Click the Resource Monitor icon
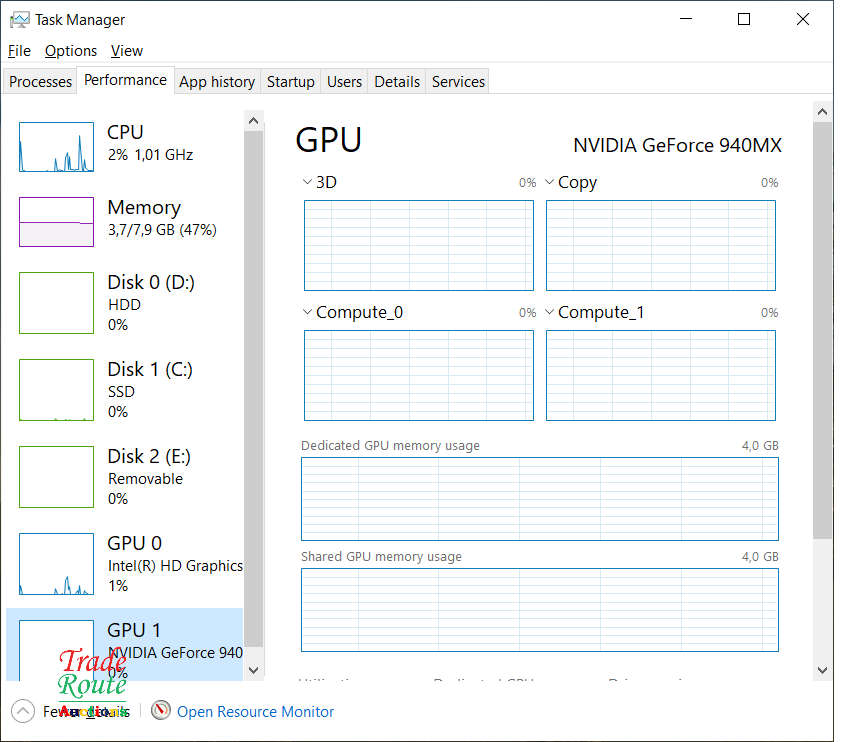Image resolution: width=841 pixels, height=742 pixels. pyautogui.click(x=161, y=711)
